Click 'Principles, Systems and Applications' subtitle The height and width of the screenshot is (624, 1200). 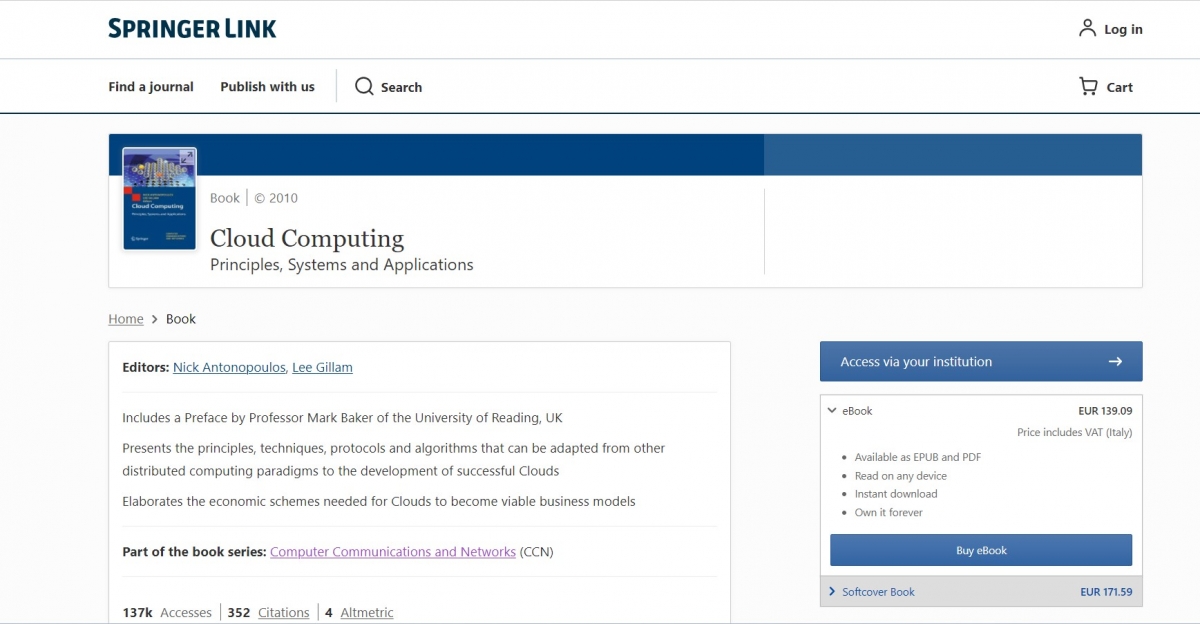tap(342, 265)
